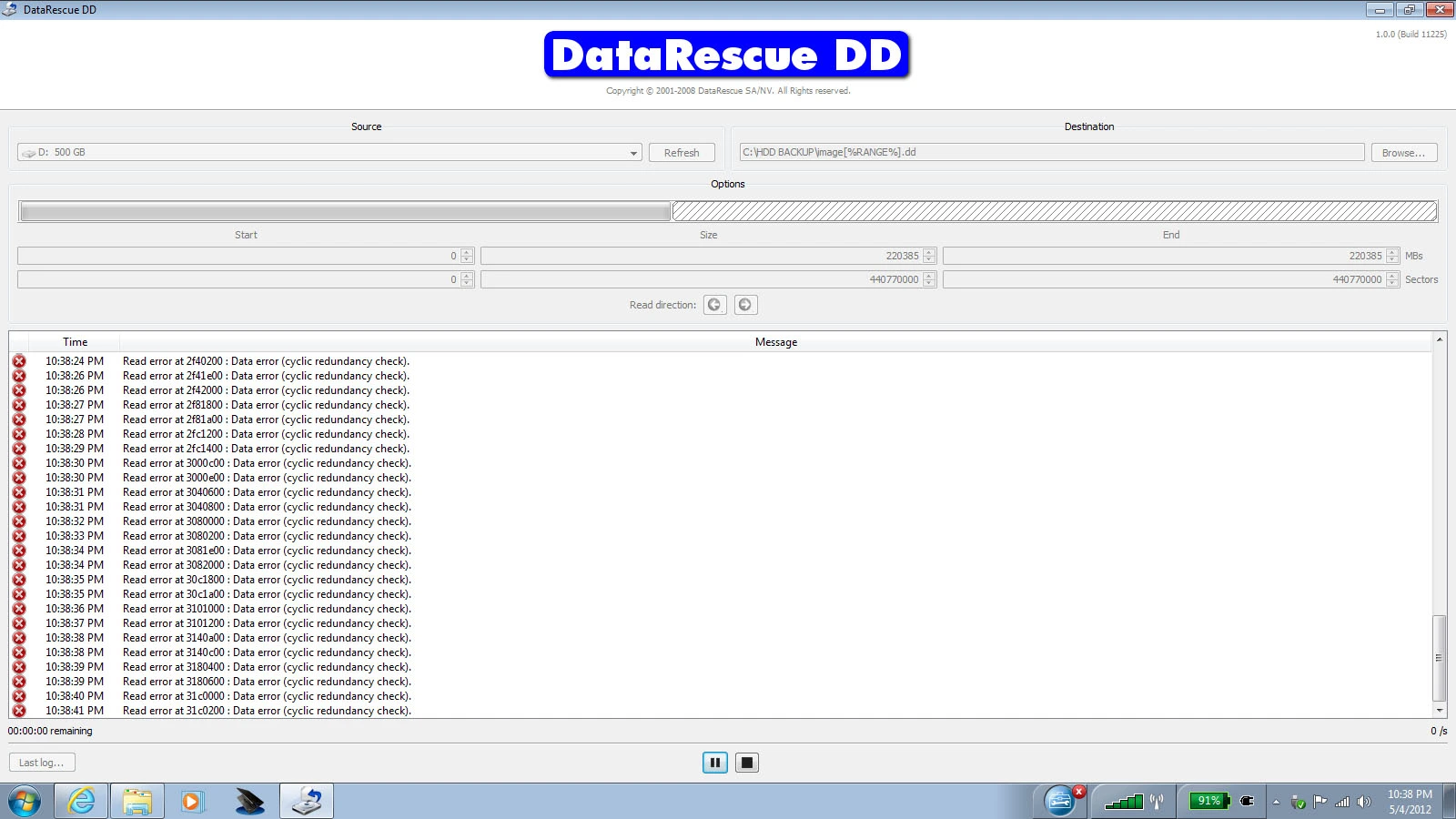Open the Windows Start menu

[25, 802]
